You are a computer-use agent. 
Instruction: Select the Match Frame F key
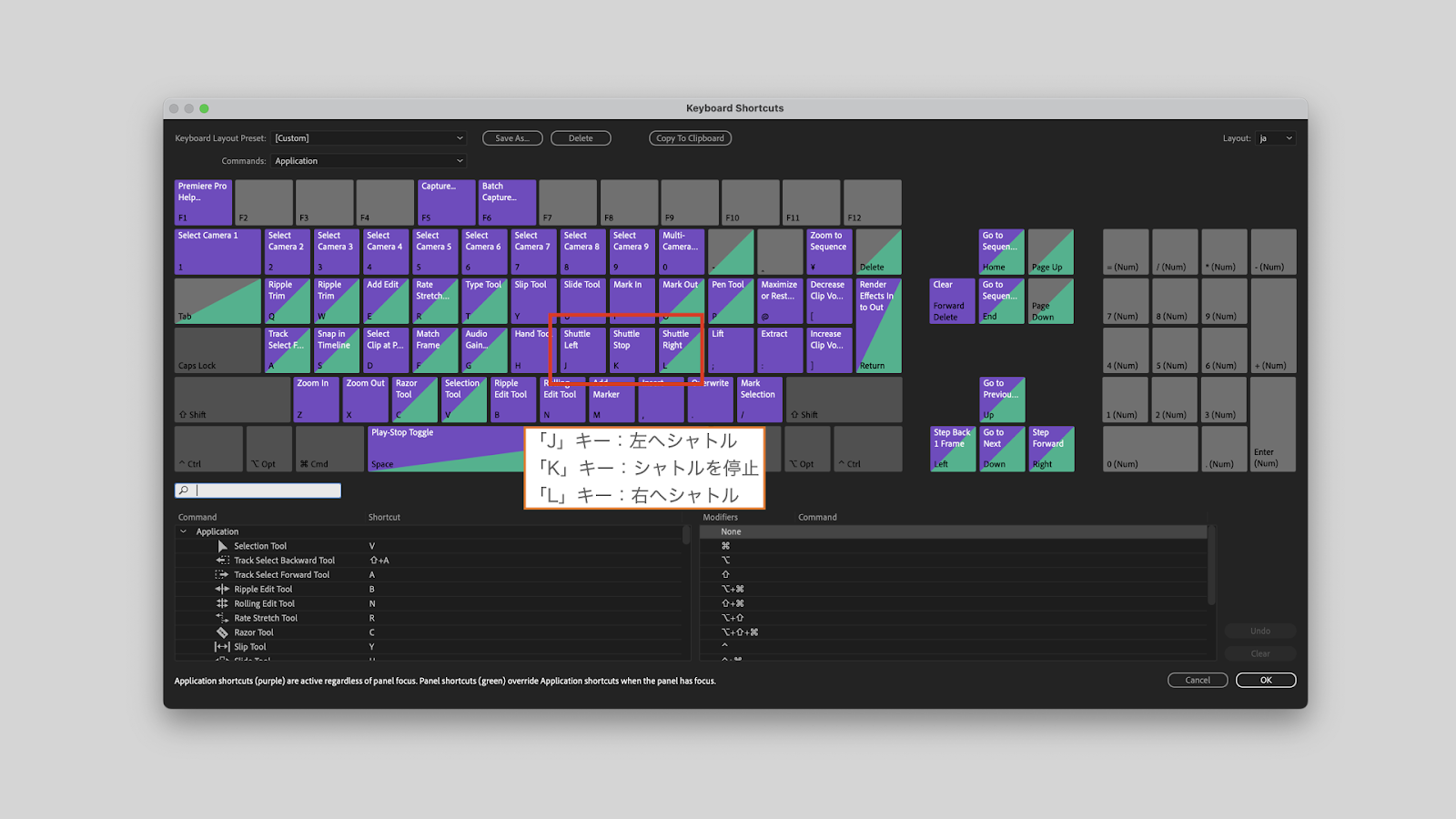tap(436, 350)
